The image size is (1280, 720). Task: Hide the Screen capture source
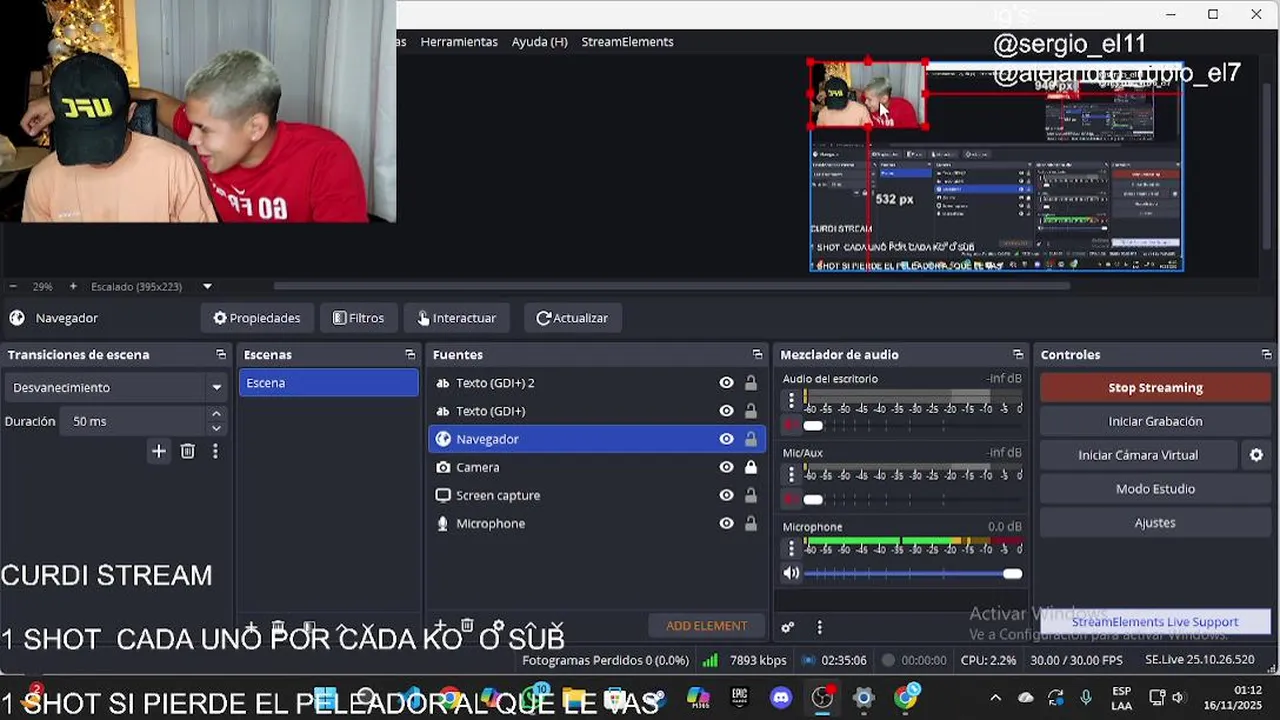tap(726, 495)
